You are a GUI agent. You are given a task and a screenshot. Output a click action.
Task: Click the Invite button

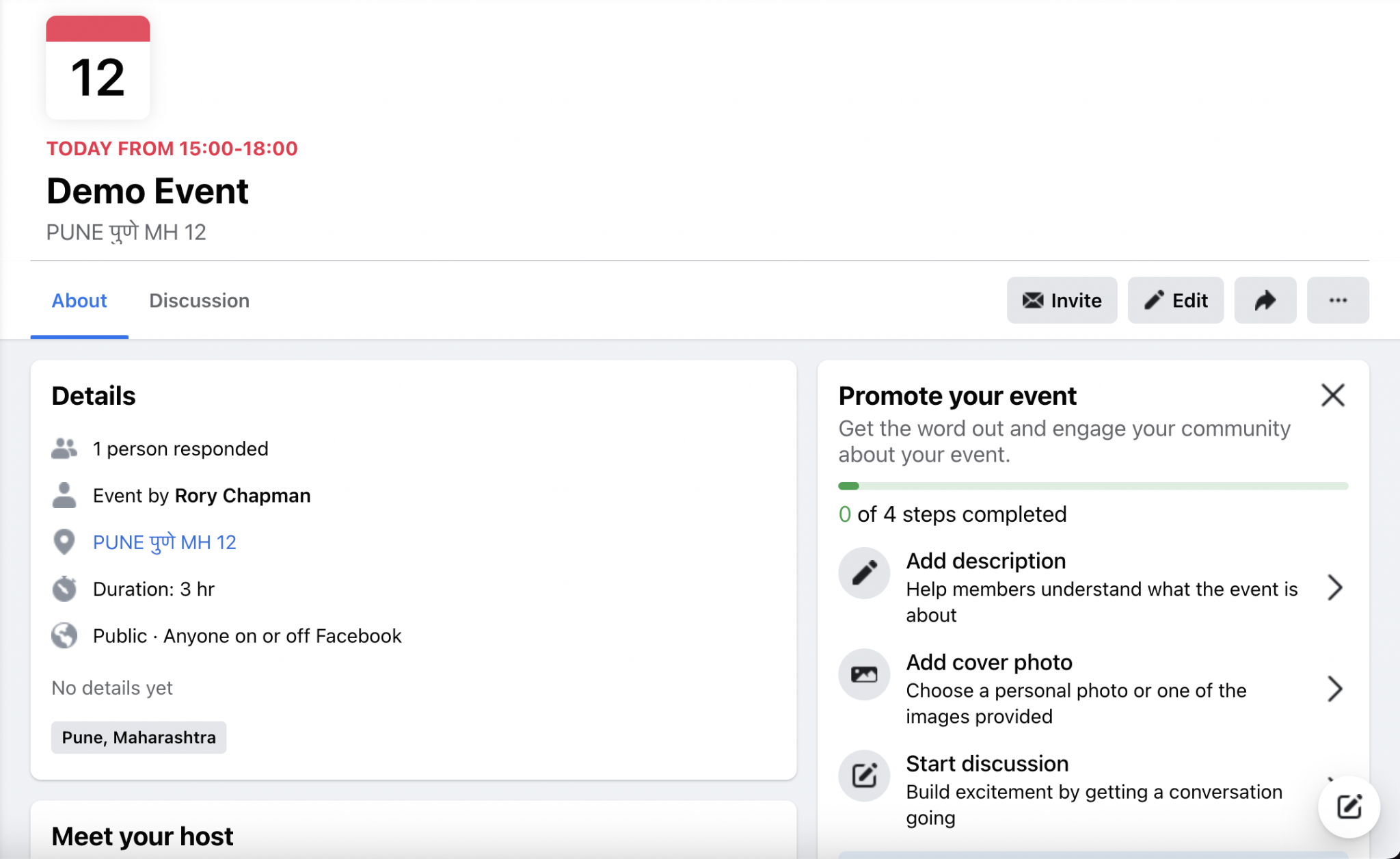pyautogui.click(x=1062, y=300)
